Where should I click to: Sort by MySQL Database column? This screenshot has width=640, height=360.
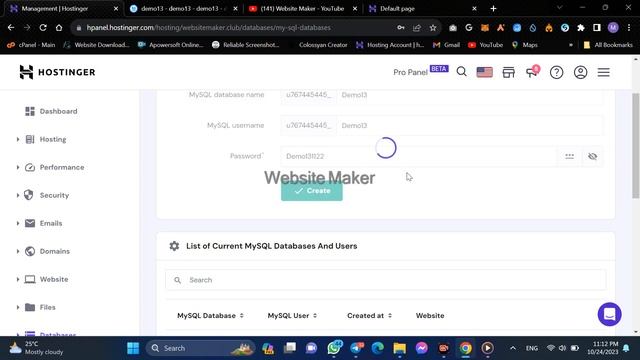click(x=210, y=316)
